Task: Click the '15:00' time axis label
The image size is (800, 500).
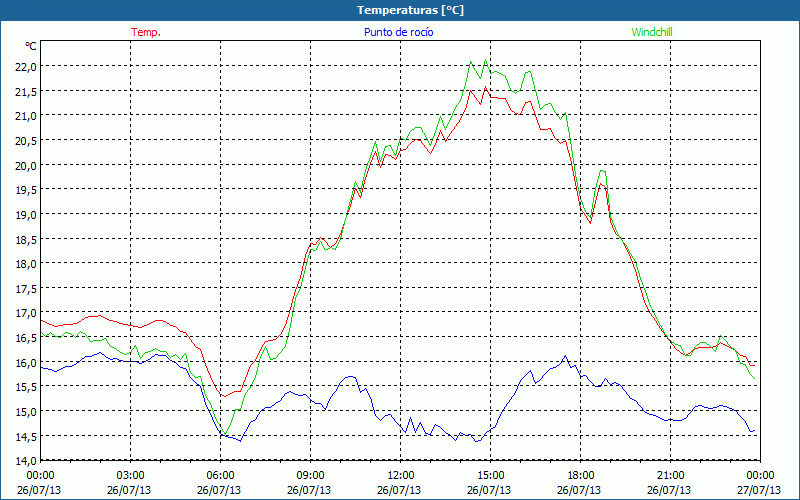Action: [490, 475]
